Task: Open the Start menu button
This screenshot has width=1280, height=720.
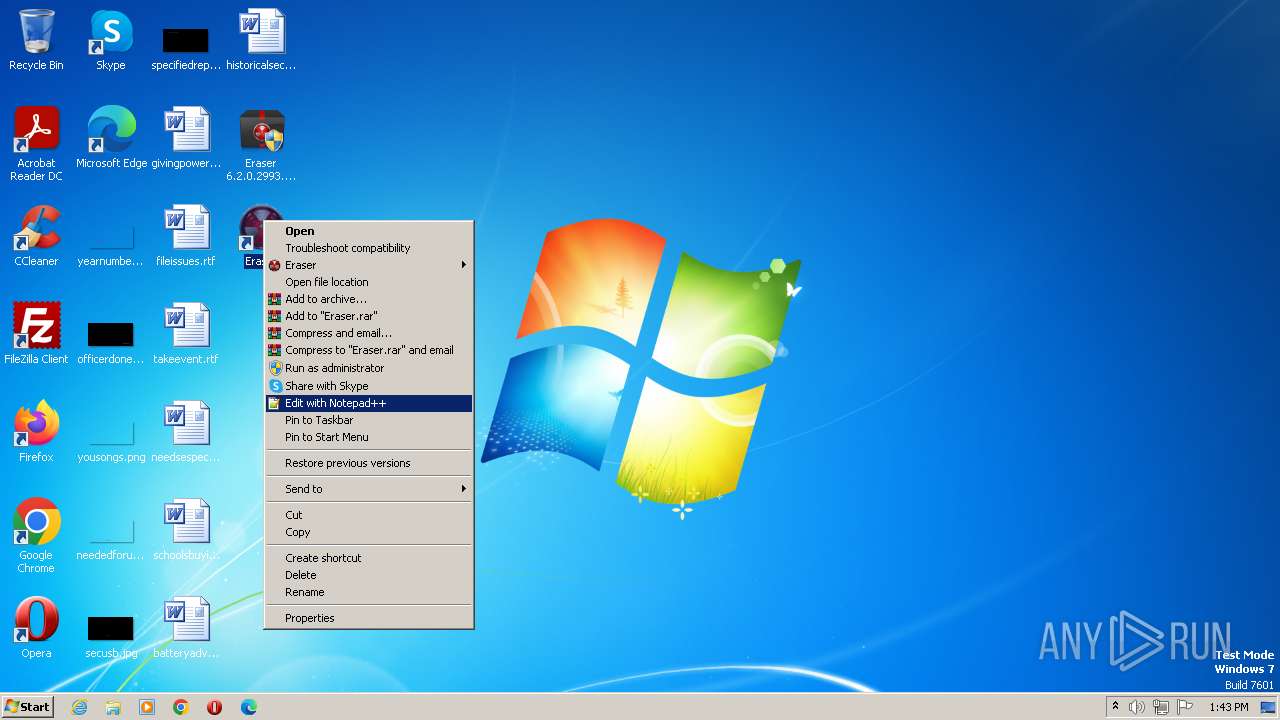Action: (27, 707)
